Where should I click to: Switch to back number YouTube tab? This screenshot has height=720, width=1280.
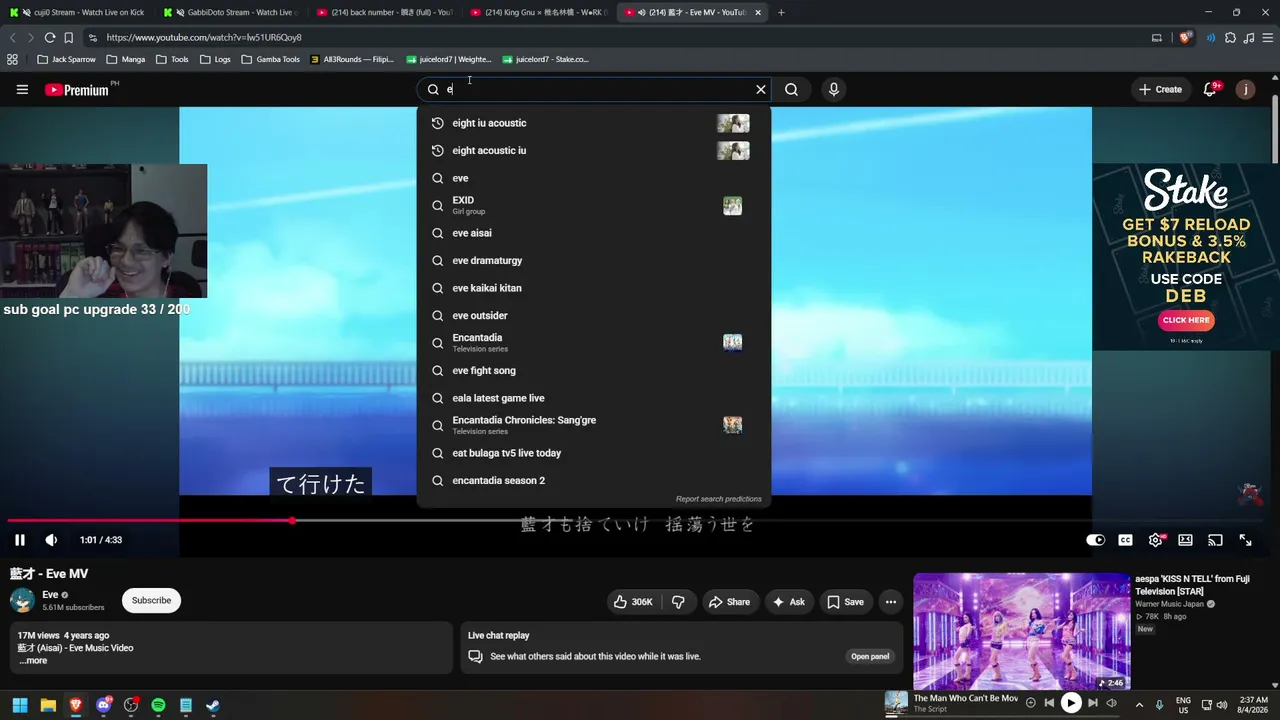[x=384, y=12]
